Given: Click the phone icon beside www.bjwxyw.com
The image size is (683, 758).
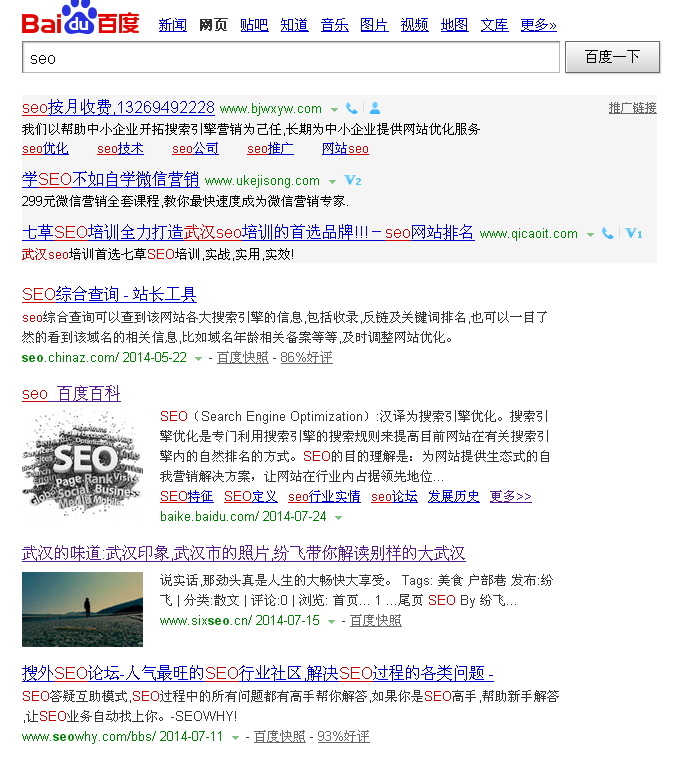Looking at the screenshot, I should click(352, 108).
